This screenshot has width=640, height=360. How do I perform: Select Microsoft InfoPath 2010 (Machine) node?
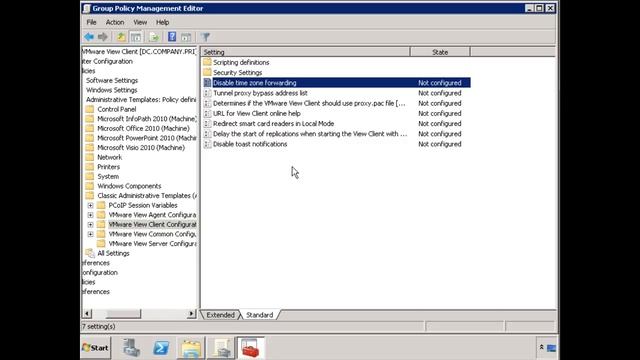tap(147, 119)
